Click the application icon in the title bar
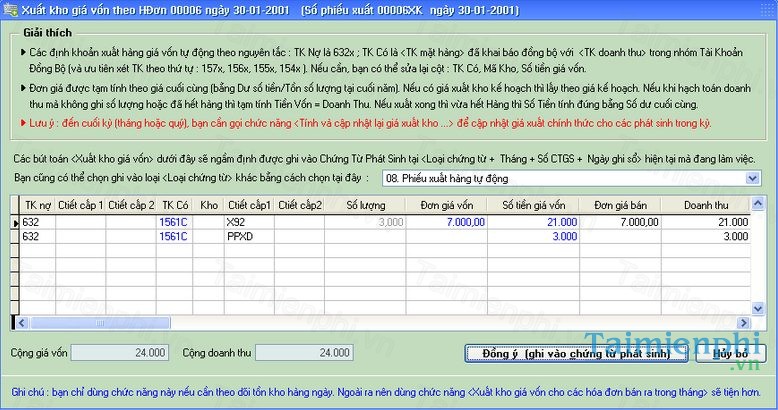 click(x=11, y=10)
